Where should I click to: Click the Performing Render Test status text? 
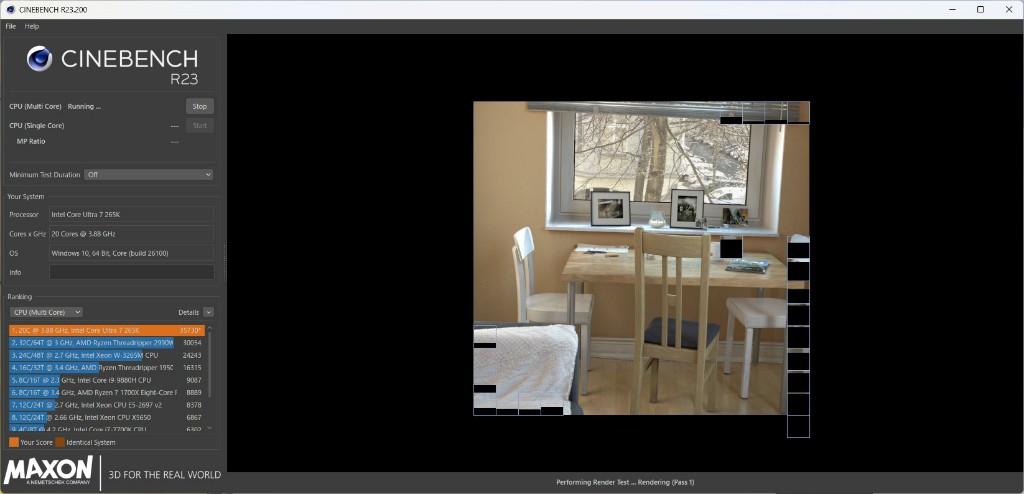(x=625, y=482)
